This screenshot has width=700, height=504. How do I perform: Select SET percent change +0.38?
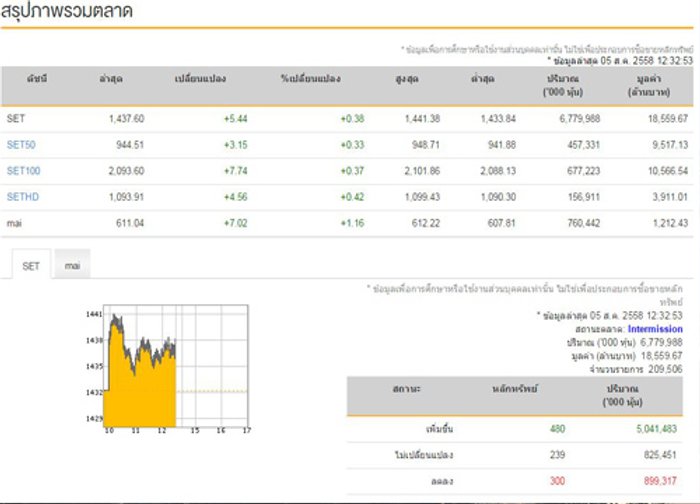[352, 119]
